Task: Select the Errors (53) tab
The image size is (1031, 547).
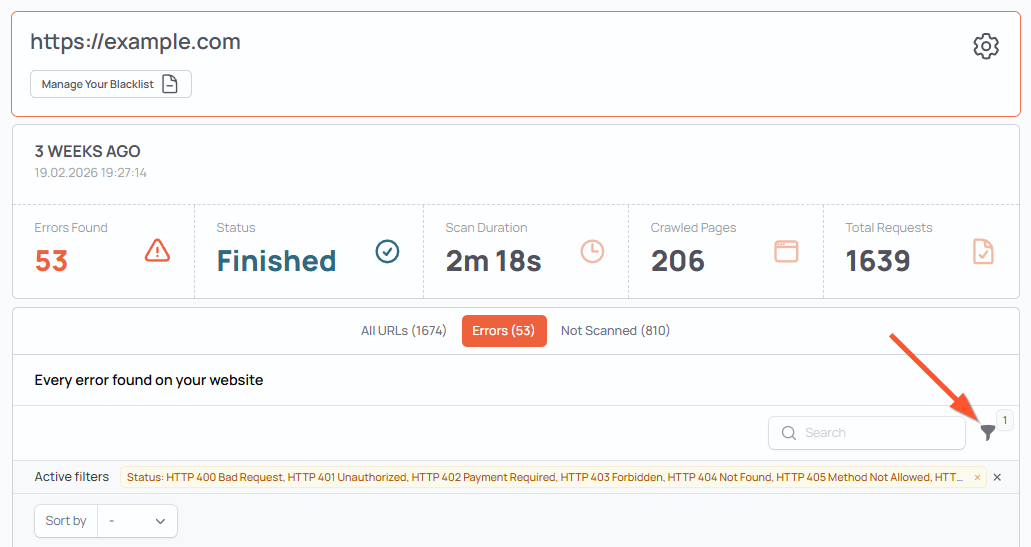Action: (x=504, y=331)
